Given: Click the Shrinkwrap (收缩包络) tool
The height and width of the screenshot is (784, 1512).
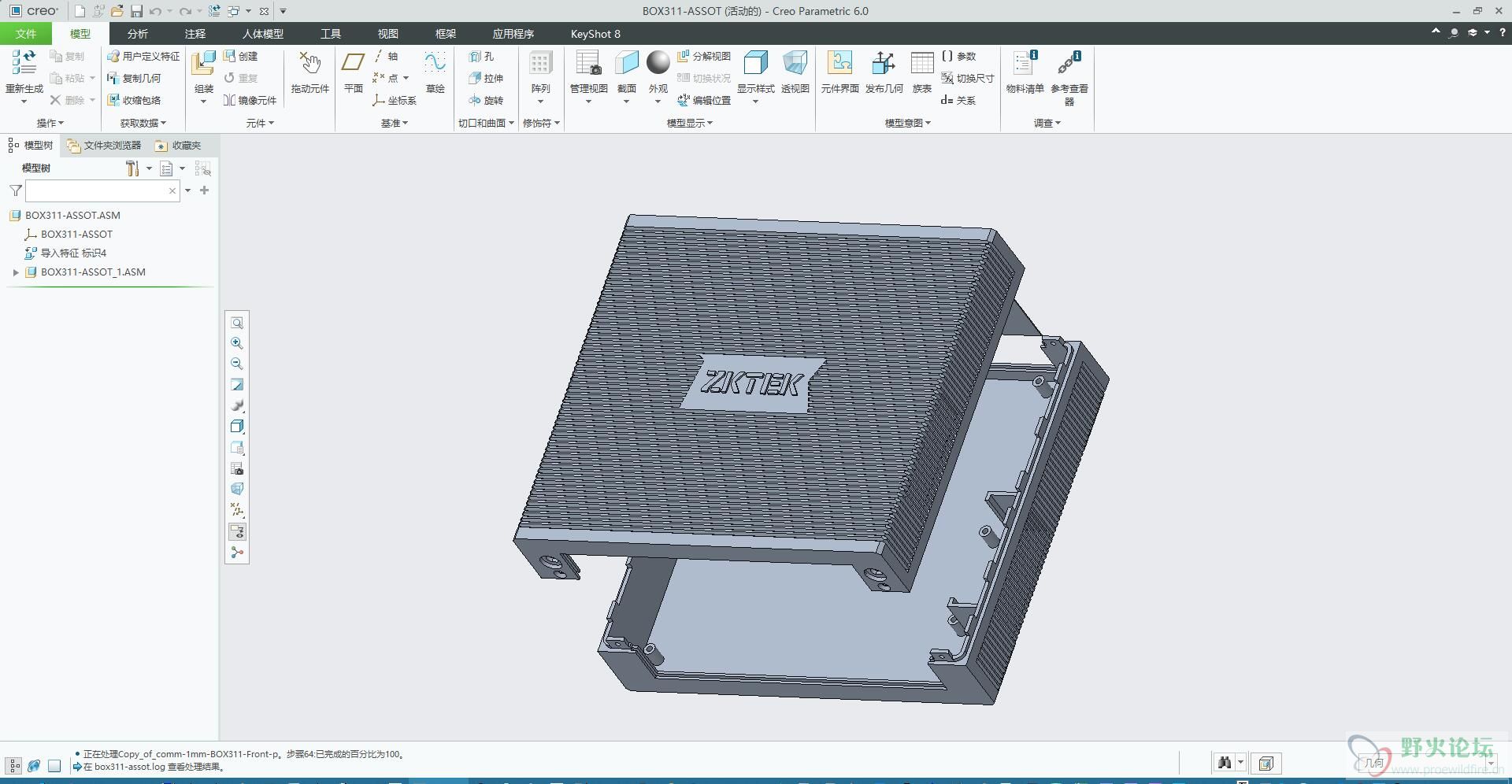Looking at the screenshot, I should [134, 100].
